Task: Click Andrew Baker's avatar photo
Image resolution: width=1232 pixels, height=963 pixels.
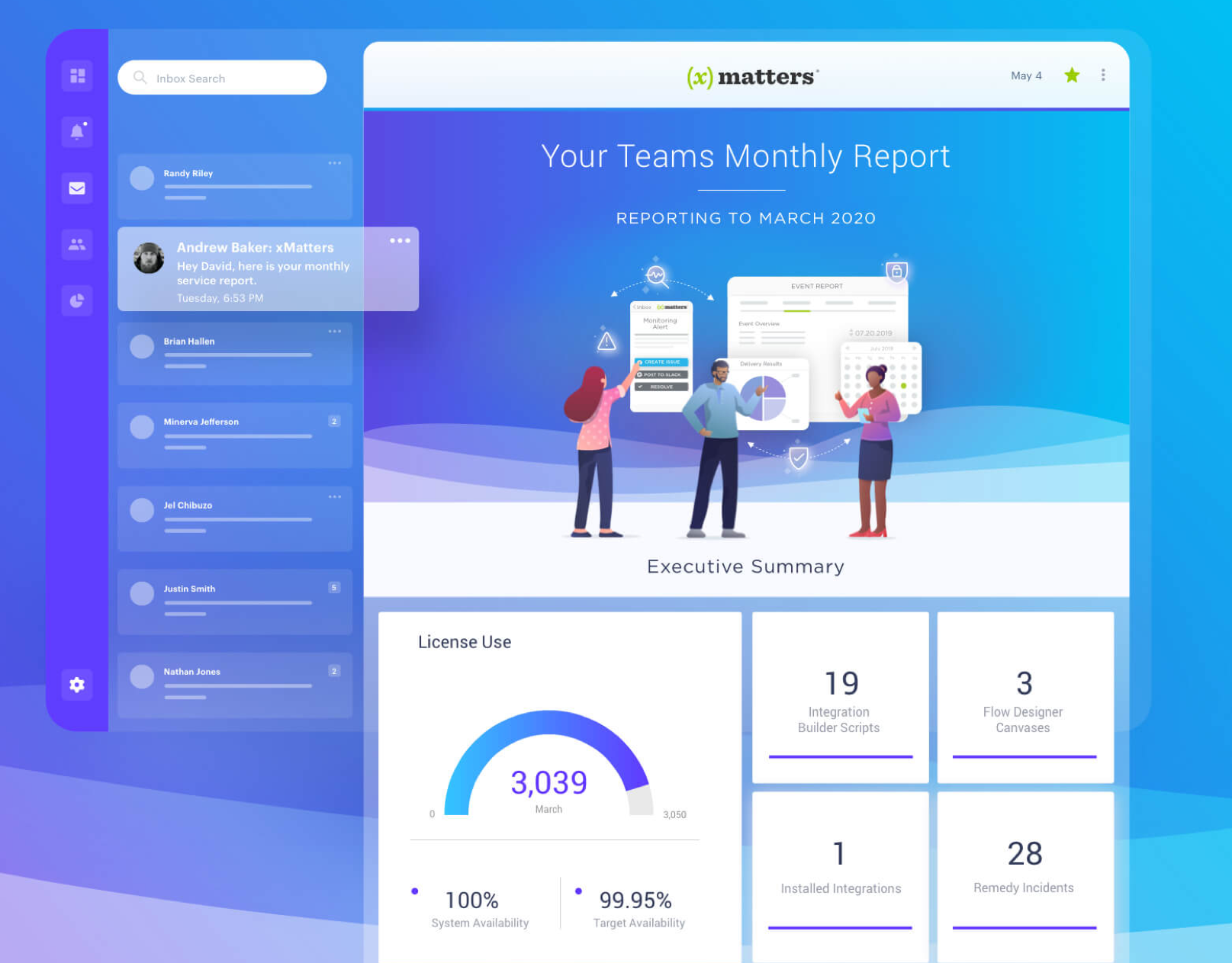Action: (x=149, y=258)
